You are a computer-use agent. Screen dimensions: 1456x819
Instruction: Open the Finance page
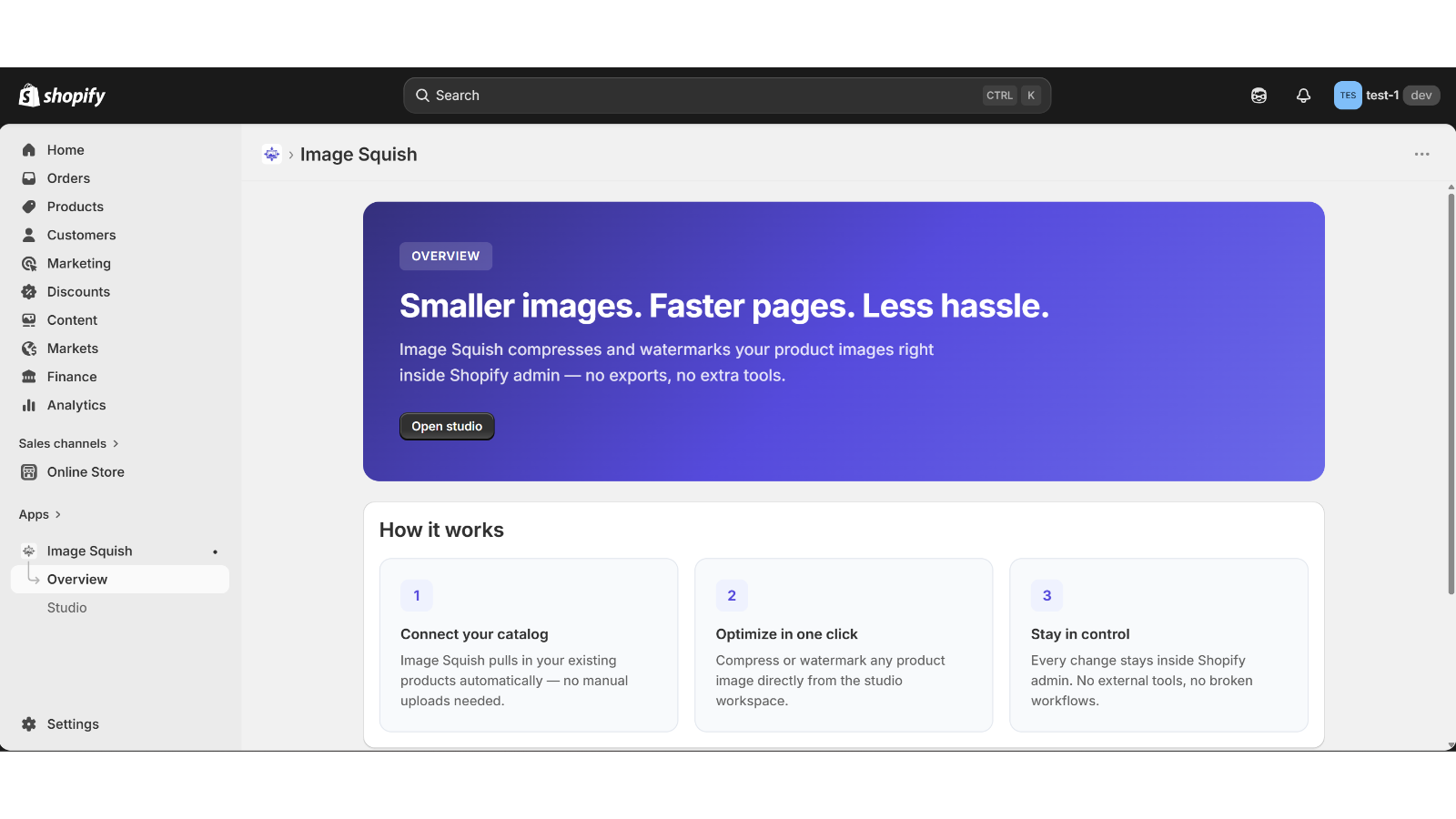[x=120, y=377]
